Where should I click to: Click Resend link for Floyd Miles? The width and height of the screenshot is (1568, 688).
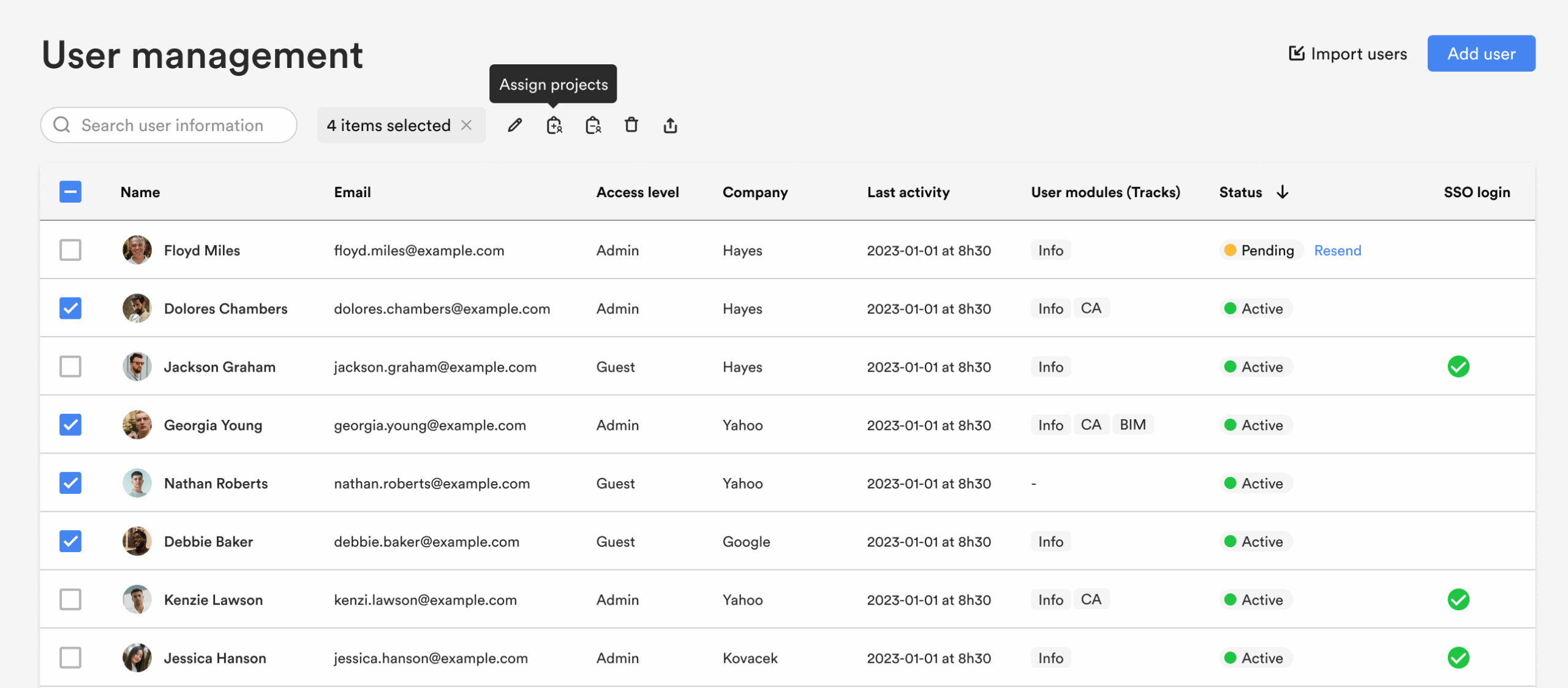(1338, 250)
